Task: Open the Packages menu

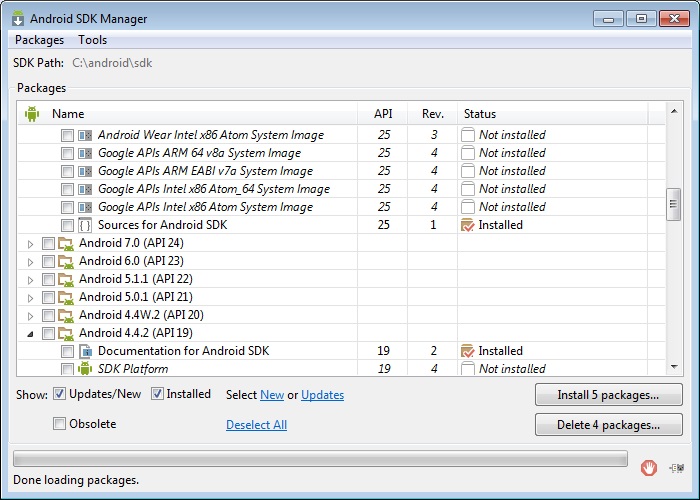Action: (x=39, y=40)
